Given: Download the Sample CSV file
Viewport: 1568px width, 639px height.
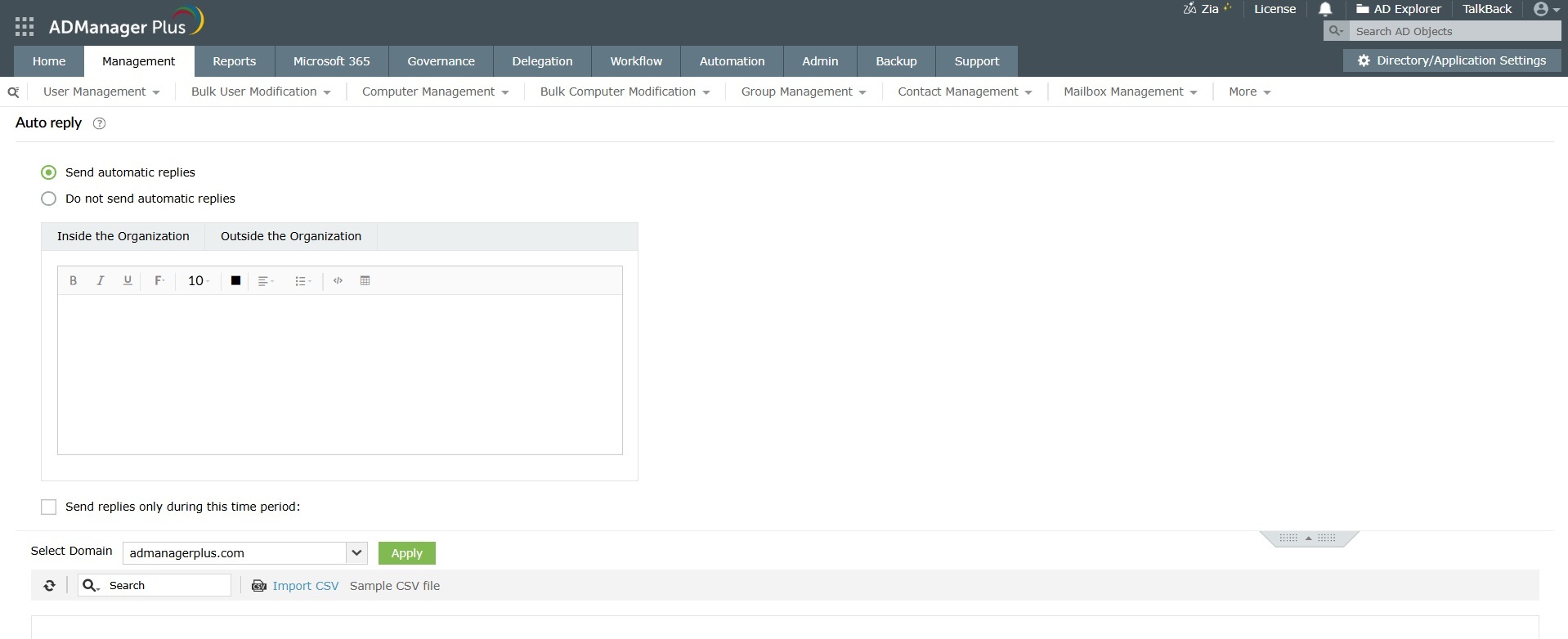Looking at the screenshot, I should click(x=395, y=586).
